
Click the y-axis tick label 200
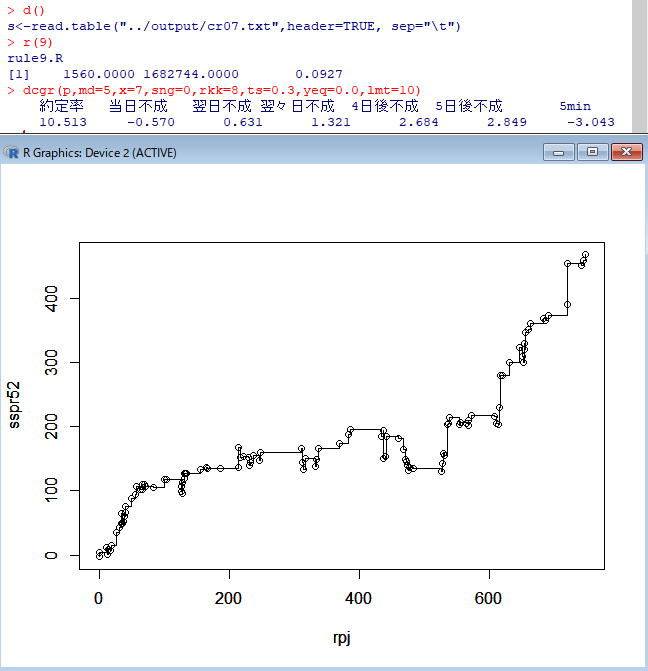[51, 427]
